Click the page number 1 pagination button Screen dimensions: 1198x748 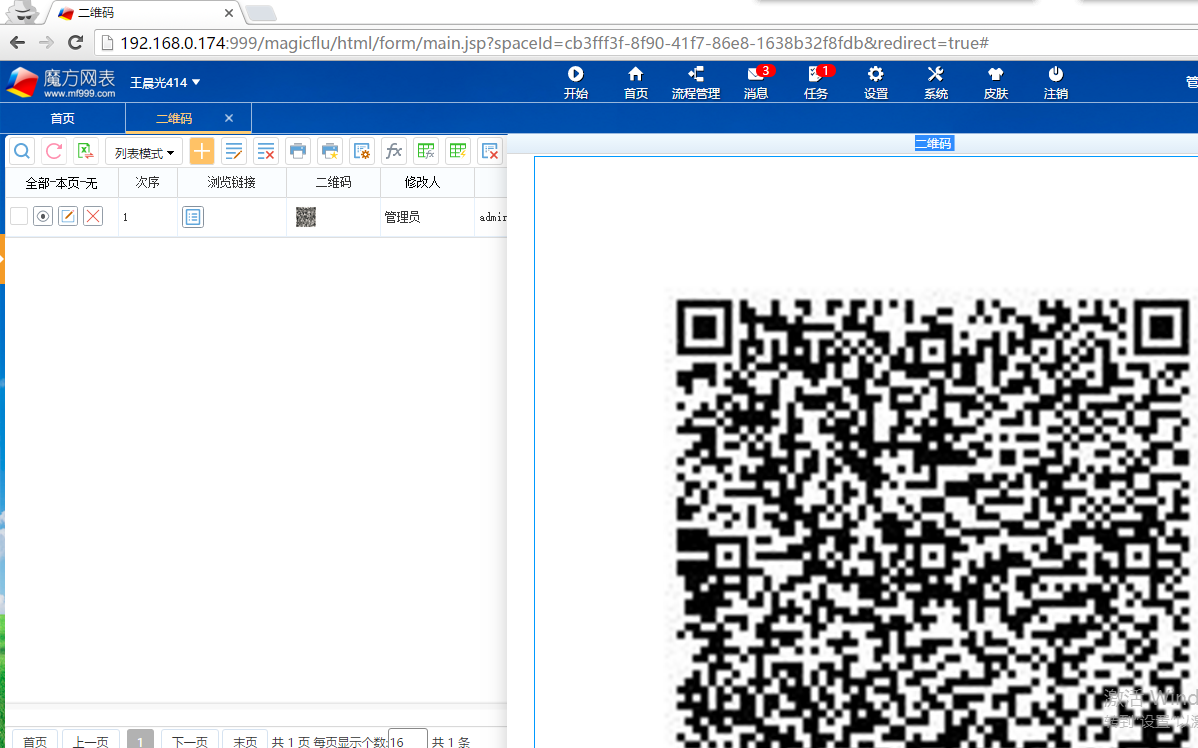(140, 740)
